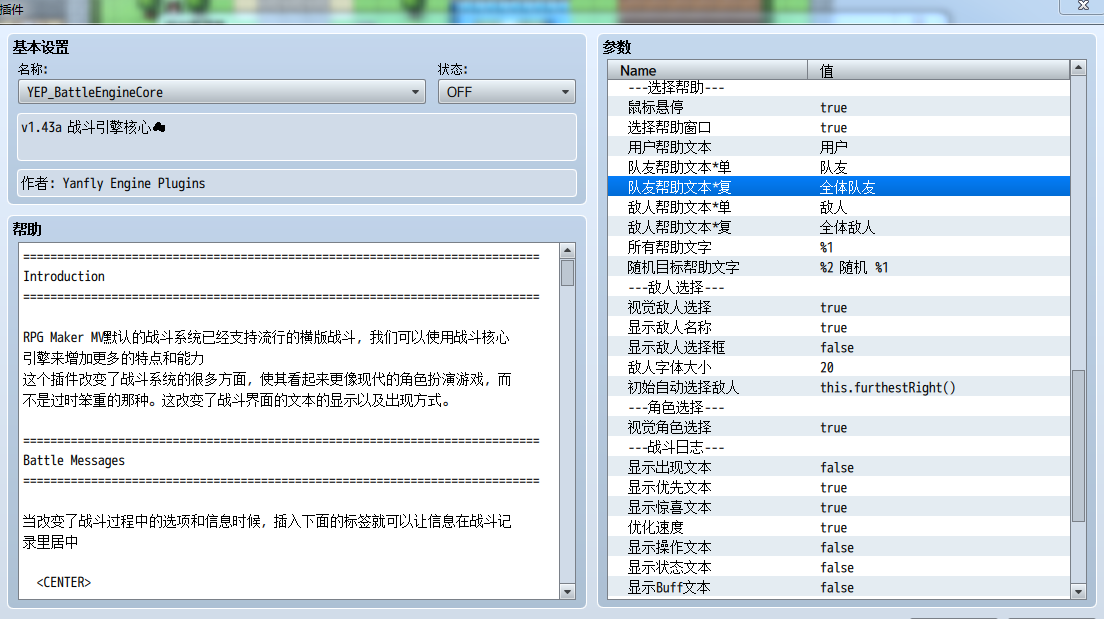Select the 用户帮助文本 parameter row

click(x=839, y=147)
